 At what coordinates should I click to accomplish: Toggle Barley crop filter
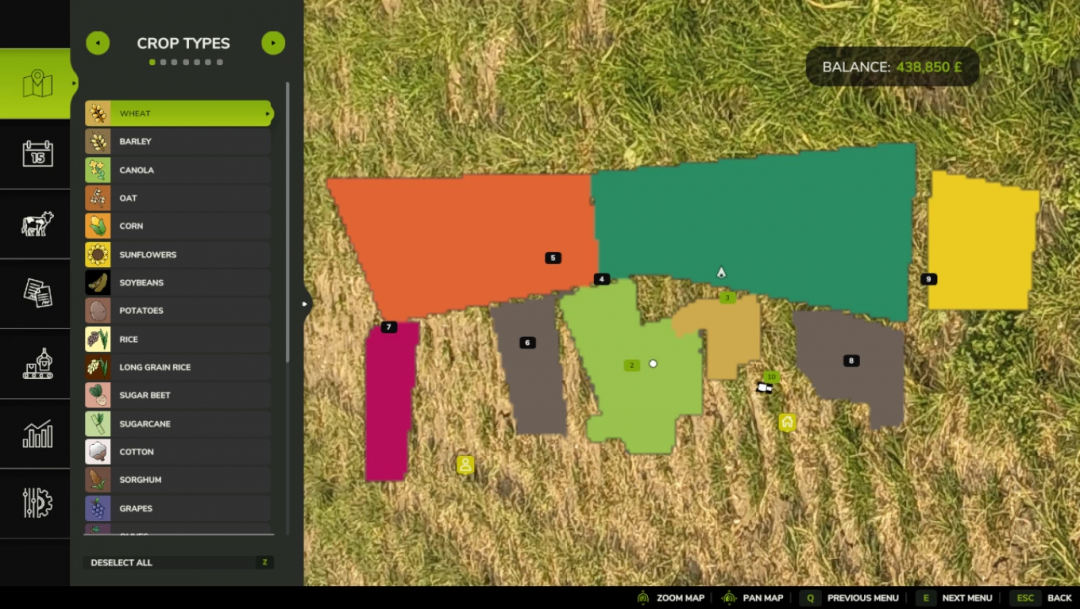point(178,141)
